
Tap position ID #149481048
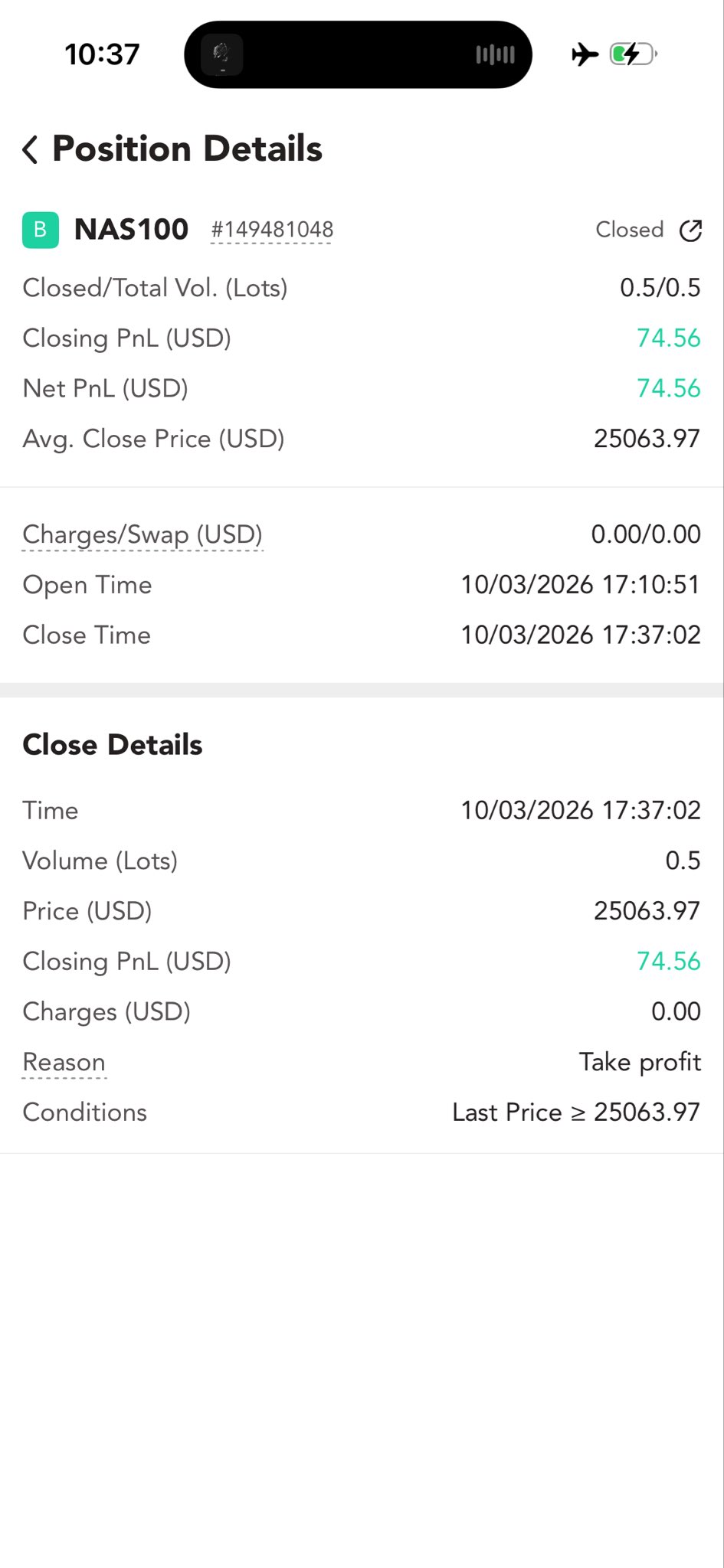(x=272, y=230)
